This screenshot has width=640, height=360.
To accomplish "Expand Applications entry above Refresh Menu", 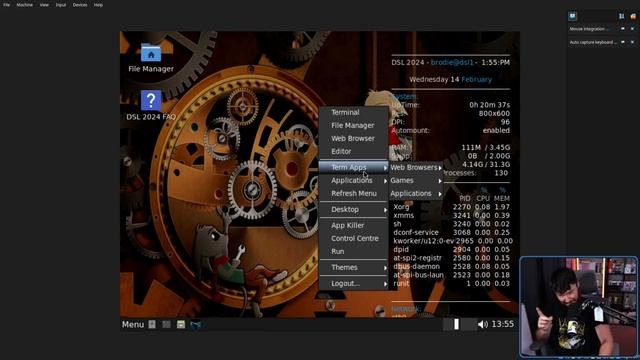I will click(353, 180).
